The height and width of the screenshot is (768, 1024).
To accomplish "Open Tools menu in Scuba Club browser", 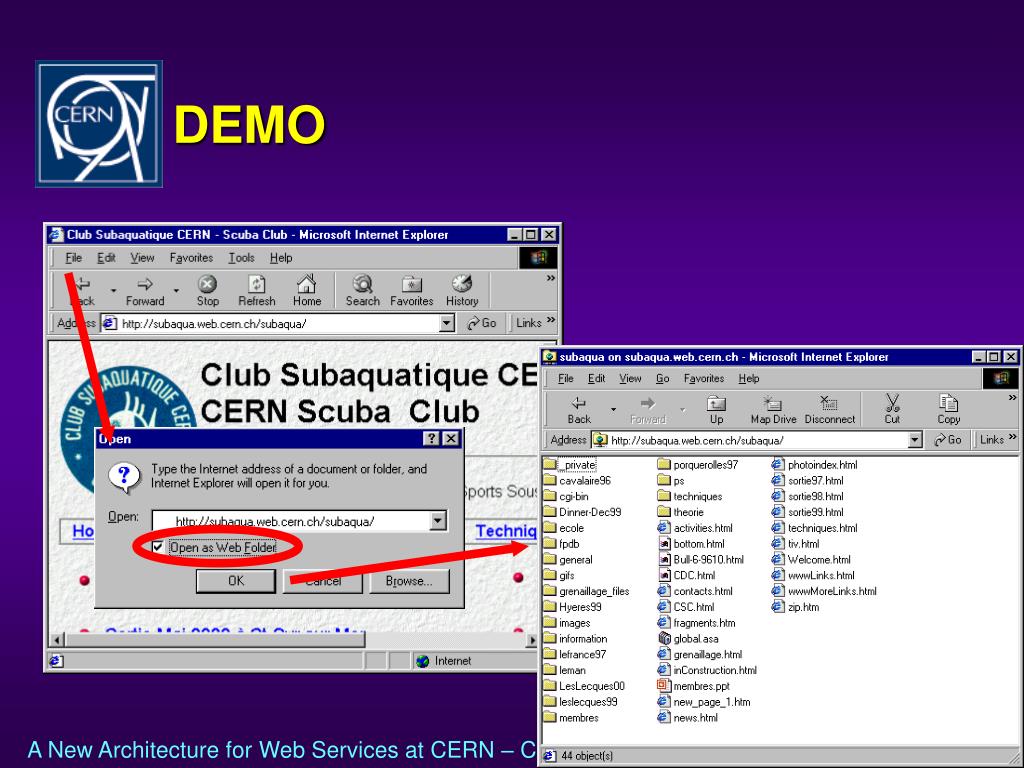I will point(241,258).
